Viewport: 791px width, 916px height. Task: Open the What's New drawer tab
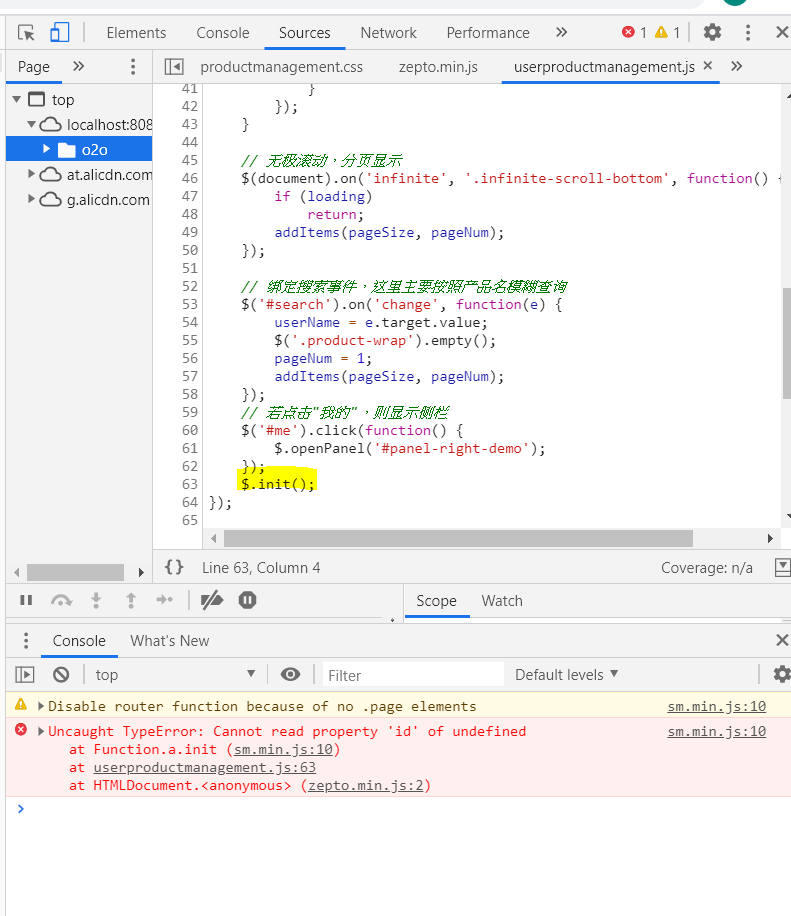click(x=169, y=641)
